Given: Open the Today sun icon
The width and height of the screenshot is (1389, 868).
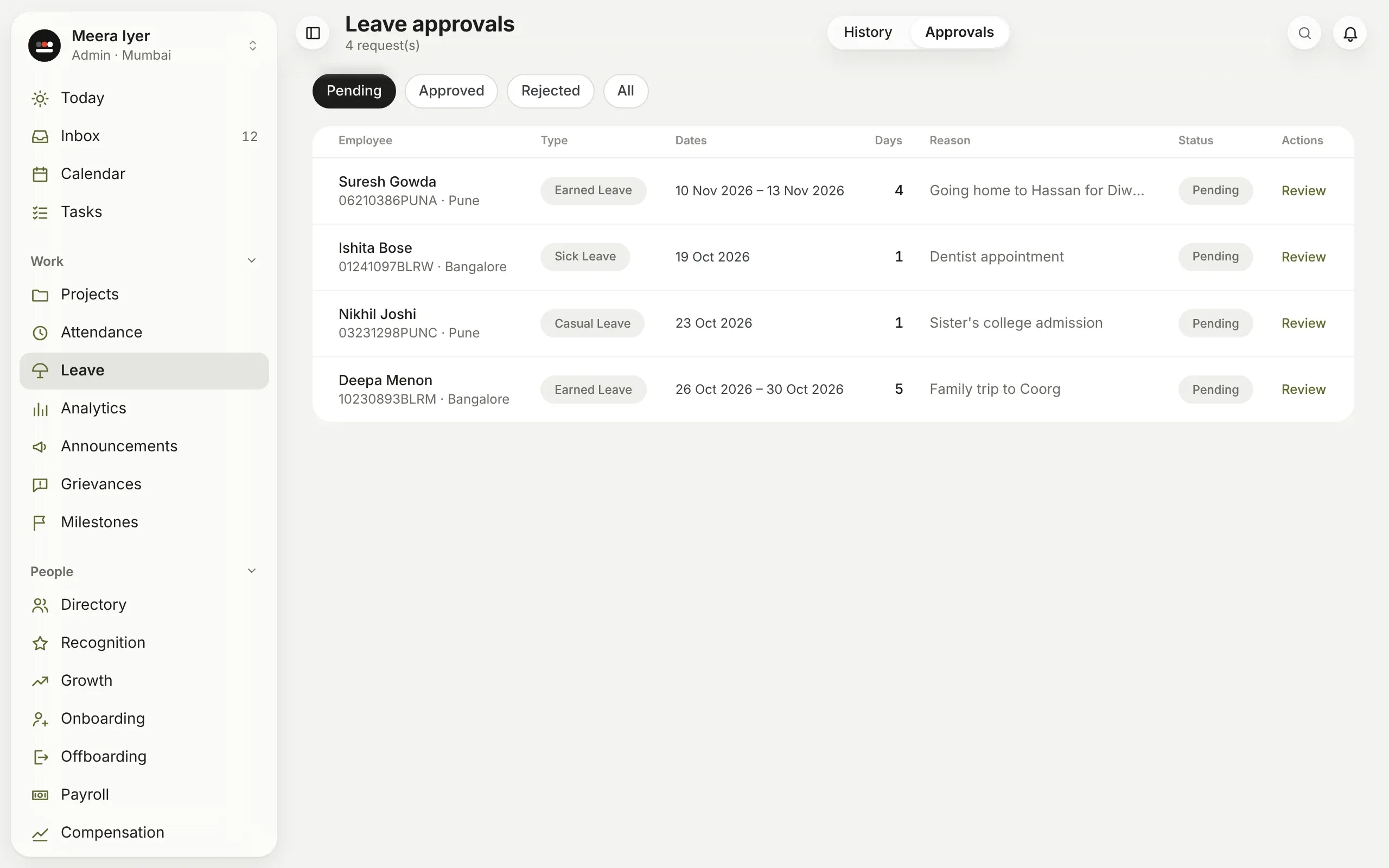Looking at the screenshot, I should (40, 98).
